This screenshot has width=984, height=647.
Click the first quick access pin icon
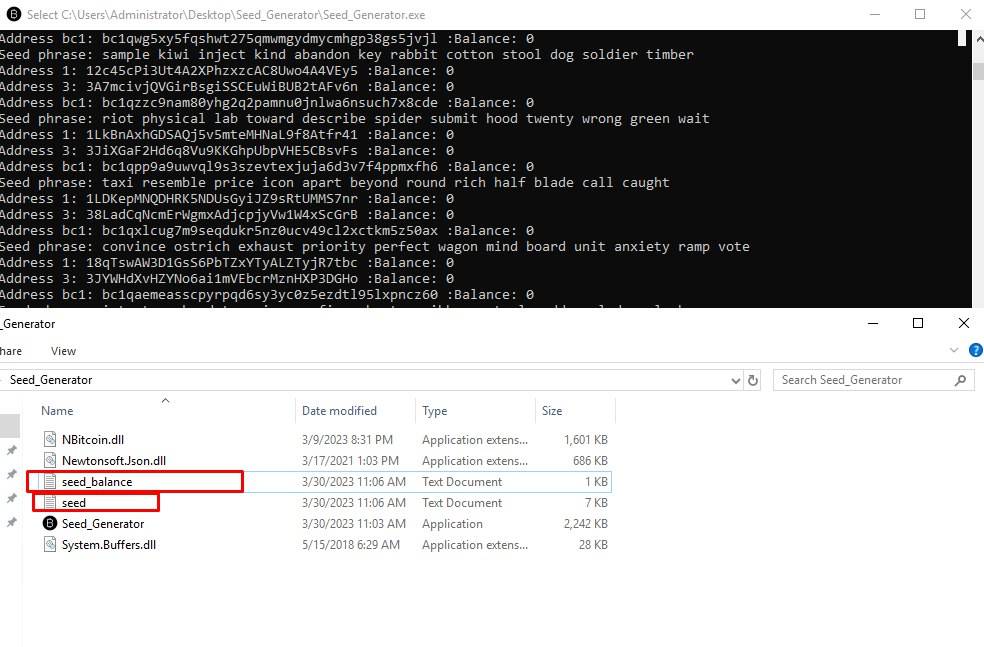pyautogui.click(x=11, y=450)
